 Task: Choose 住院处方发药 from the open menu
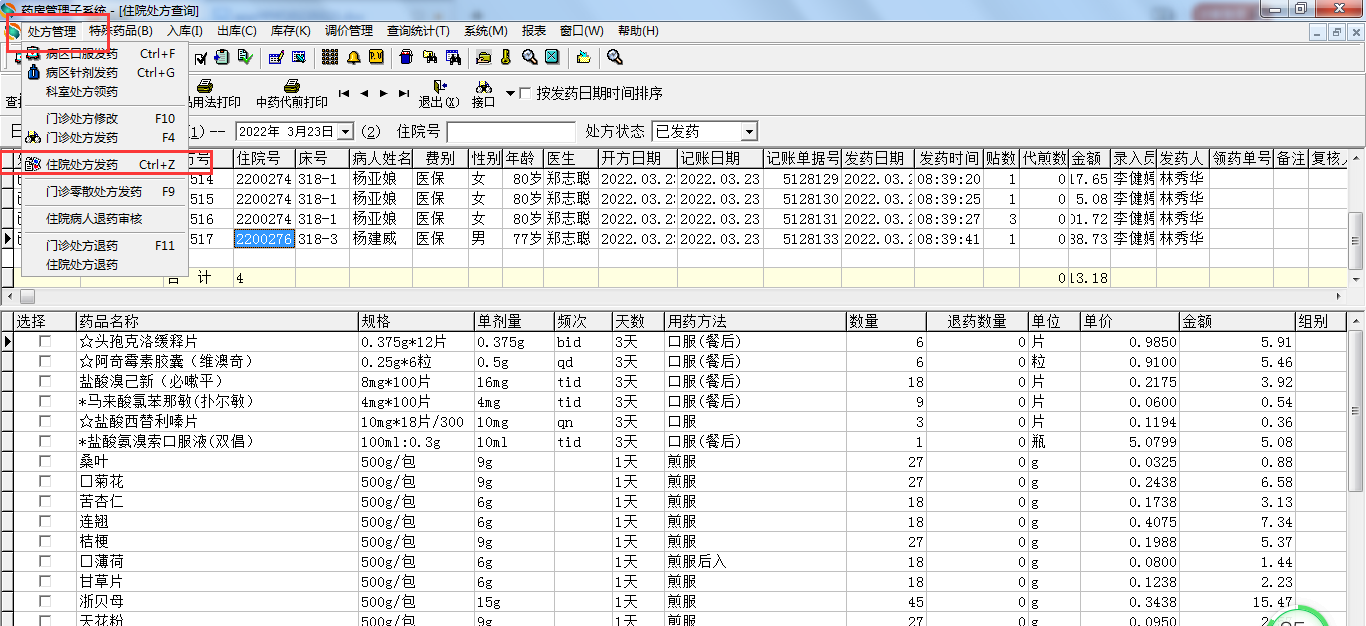pyautogui.click(x=82, y=165)
